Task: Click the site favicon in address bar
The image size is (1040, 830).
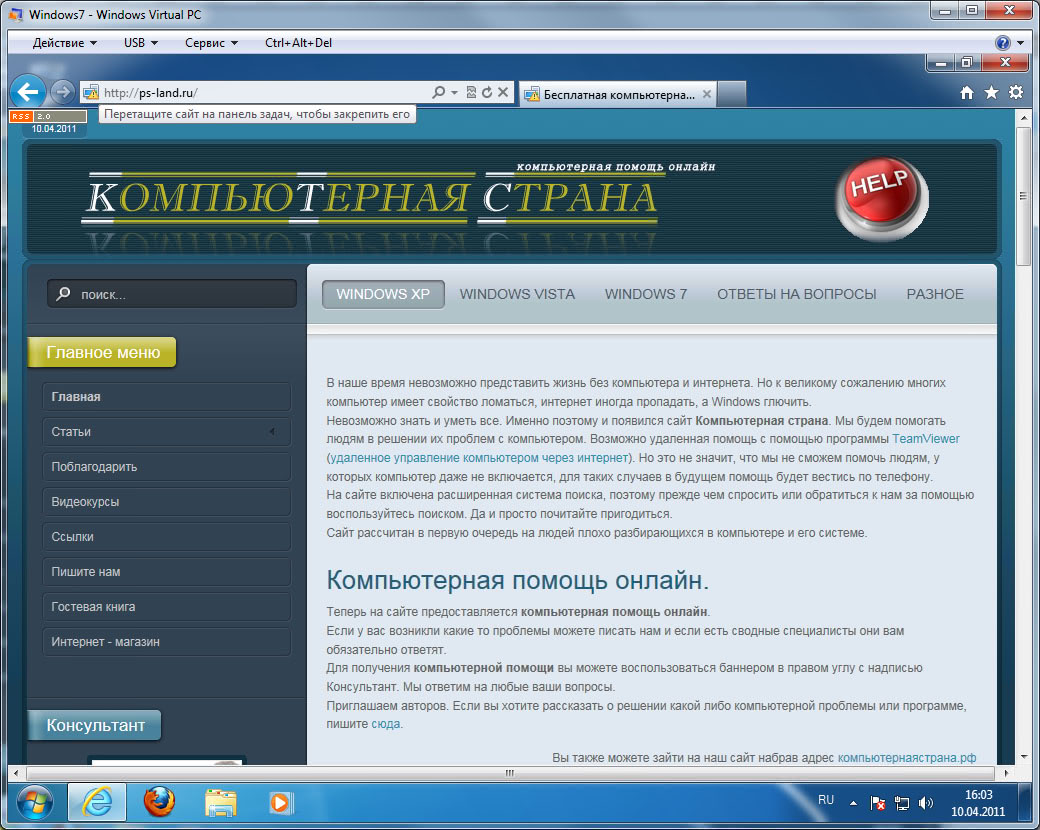Action: tap(91, 92)
